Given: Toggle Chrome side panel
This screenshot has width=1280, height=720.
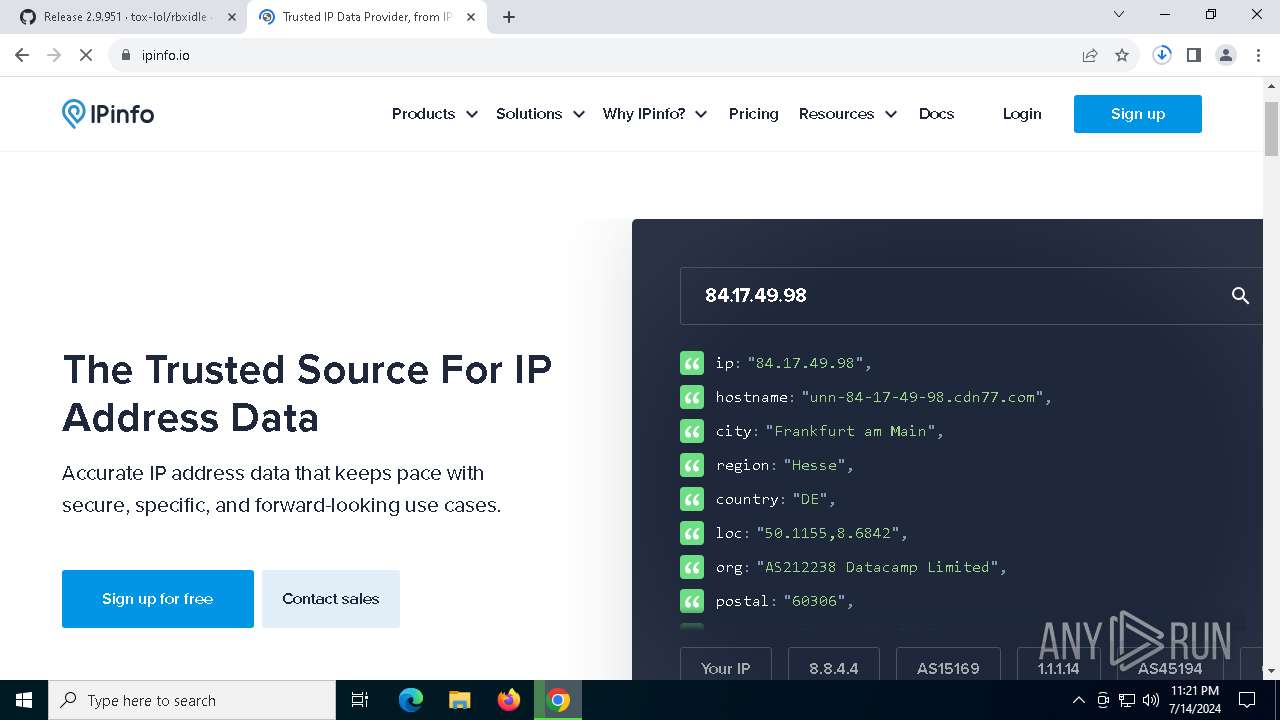Looking at the screenshot, I should pos(1194,55).
